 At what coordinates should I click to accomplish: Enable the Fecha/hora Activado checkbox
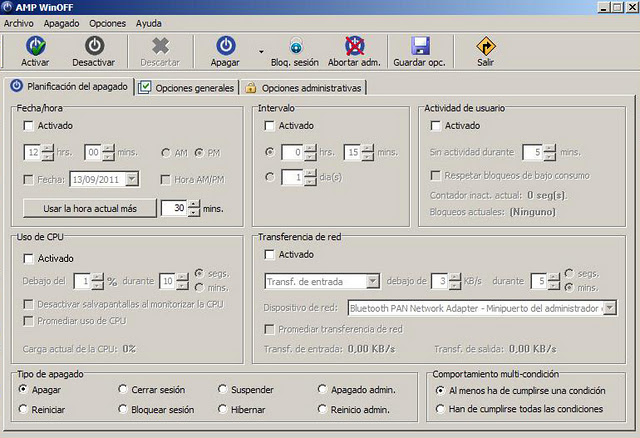[28, 126]
